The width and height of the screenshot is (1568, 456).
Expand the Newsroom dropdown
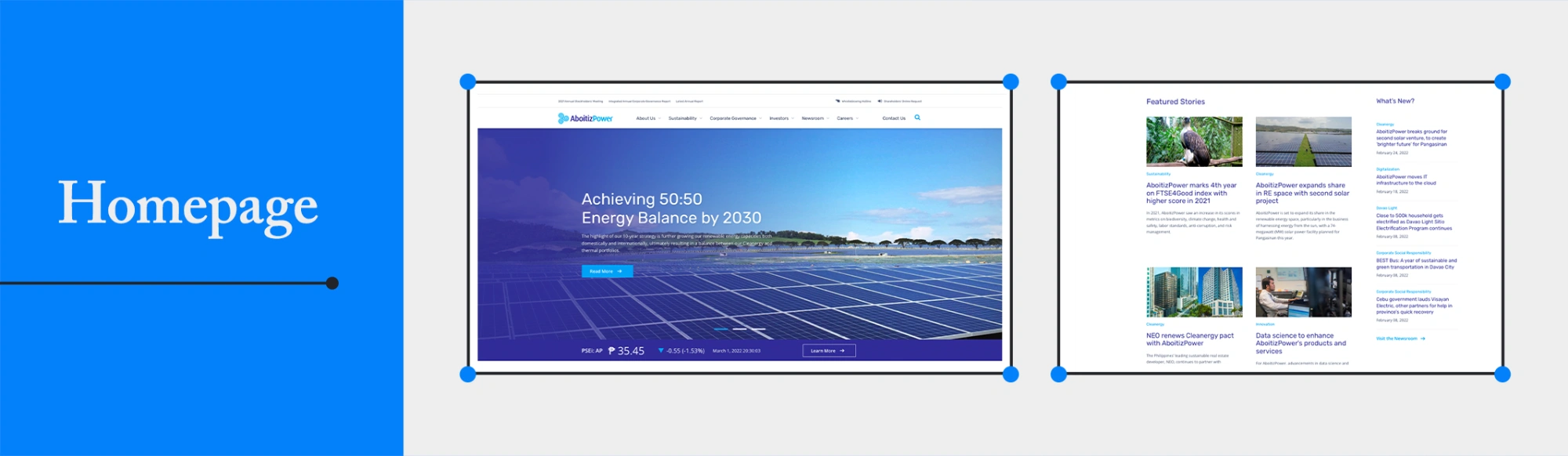click(815, 118)
